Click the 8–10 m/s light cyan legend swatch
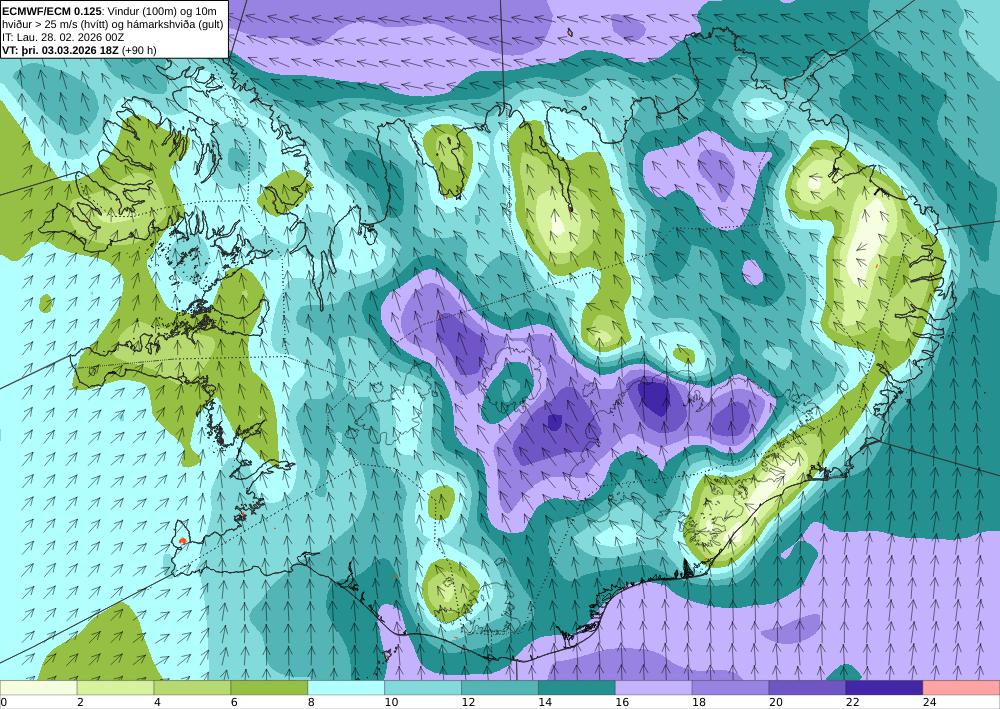1000x709 pixels. tap(346, 687)
